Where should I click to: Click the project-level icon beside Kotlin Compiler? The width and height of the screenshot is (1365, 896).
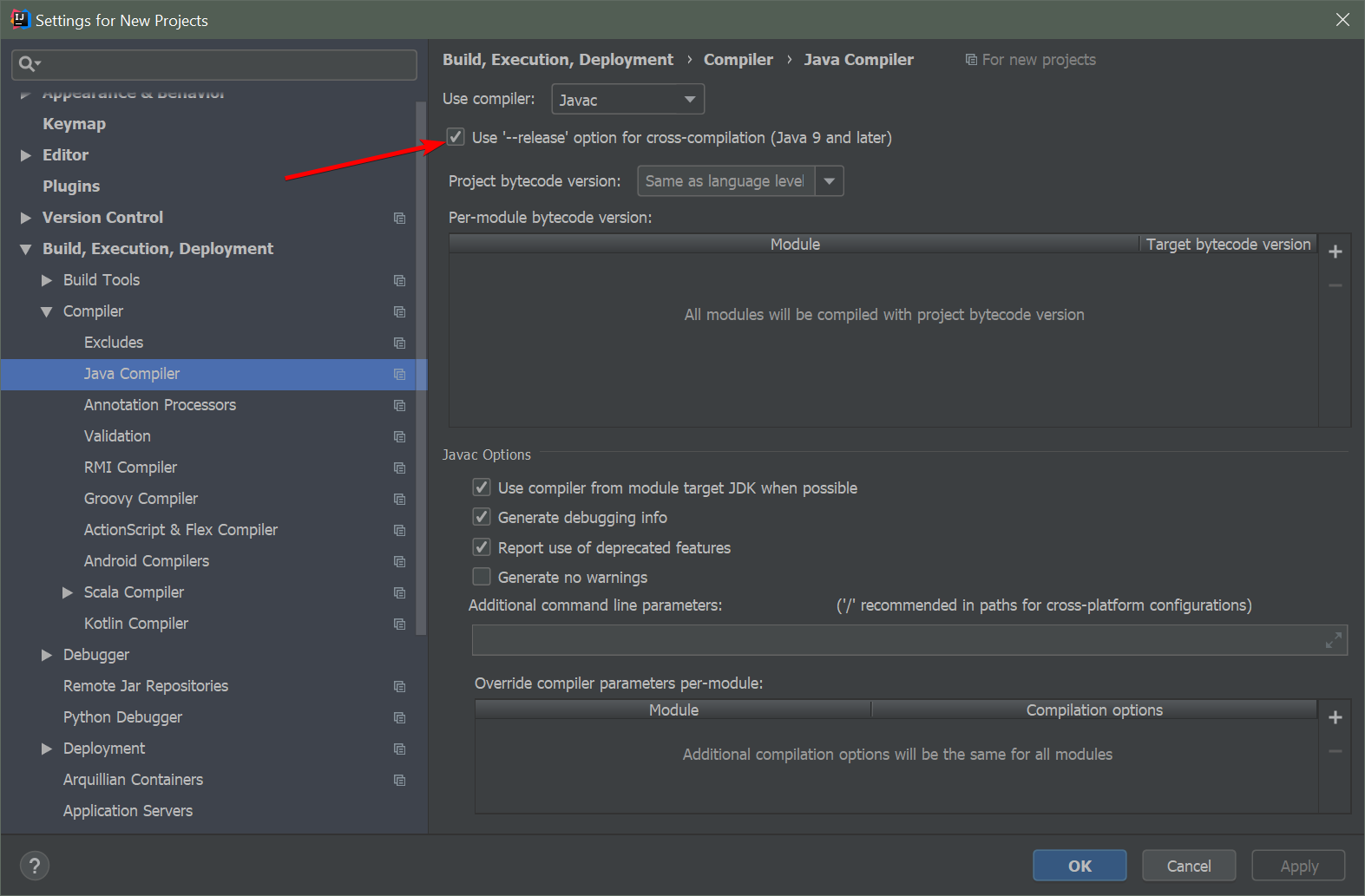pyautogui.click(x=399, y=624)
